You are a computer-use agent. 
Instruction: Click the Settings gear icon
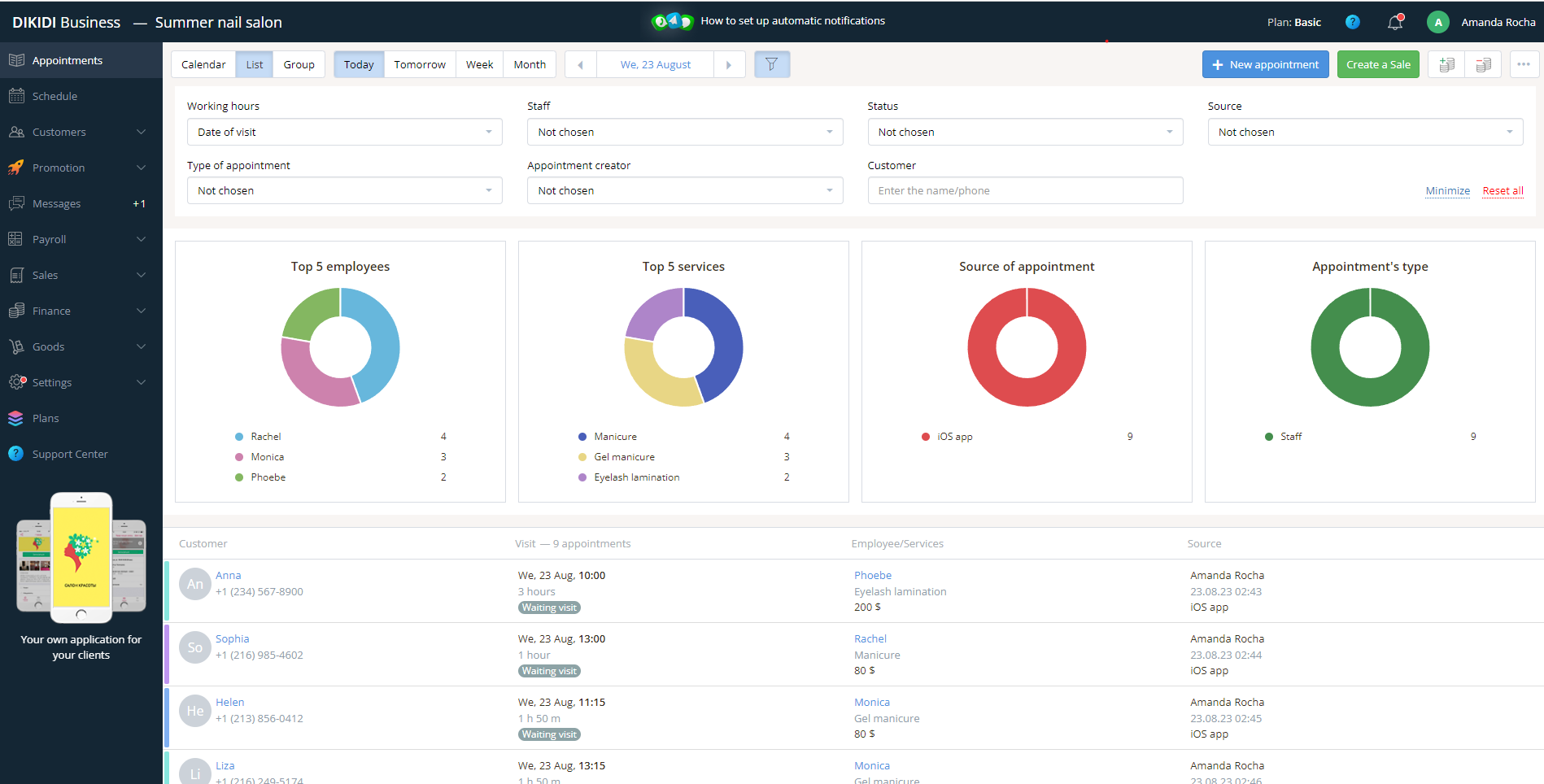[x=17, y=382]
